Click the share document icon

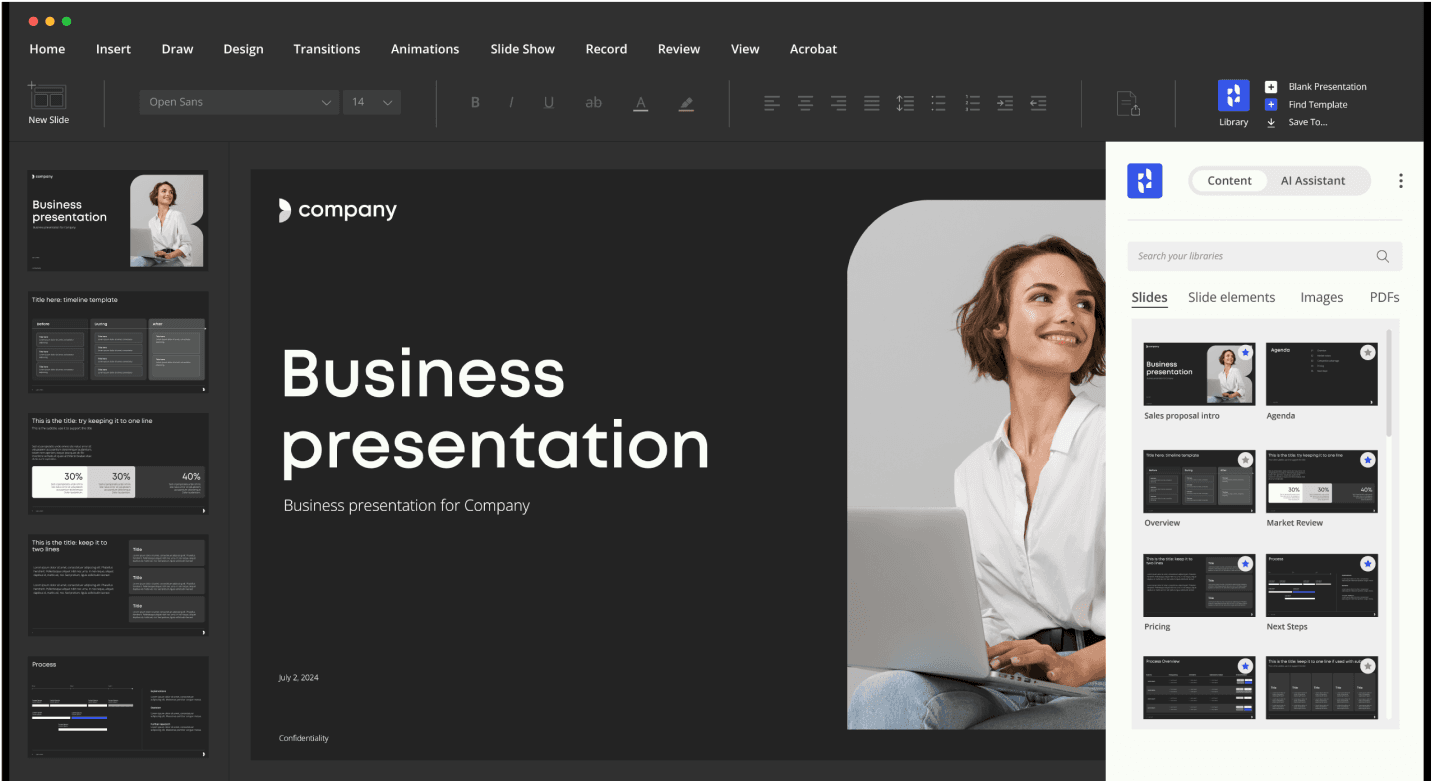(1128, 103)
